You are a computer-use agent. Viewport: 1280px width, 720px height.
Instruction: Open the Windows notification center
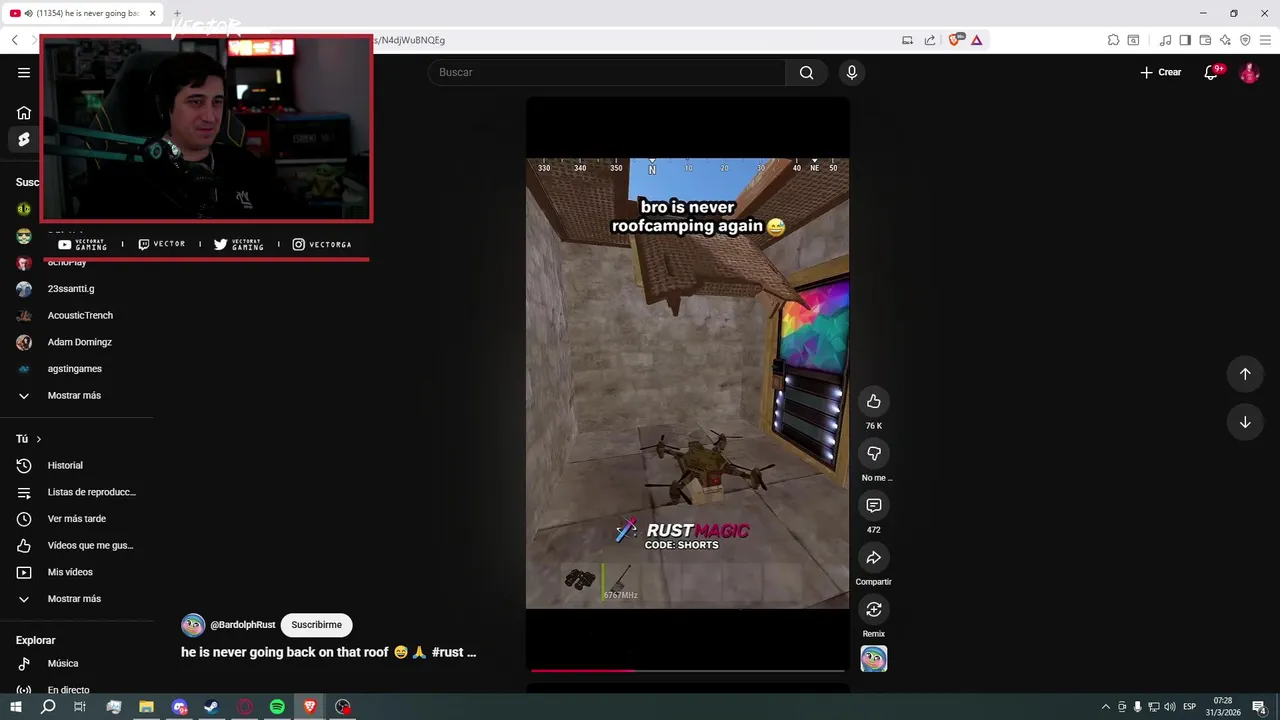pyautogui.click(x=1259, y=707)
